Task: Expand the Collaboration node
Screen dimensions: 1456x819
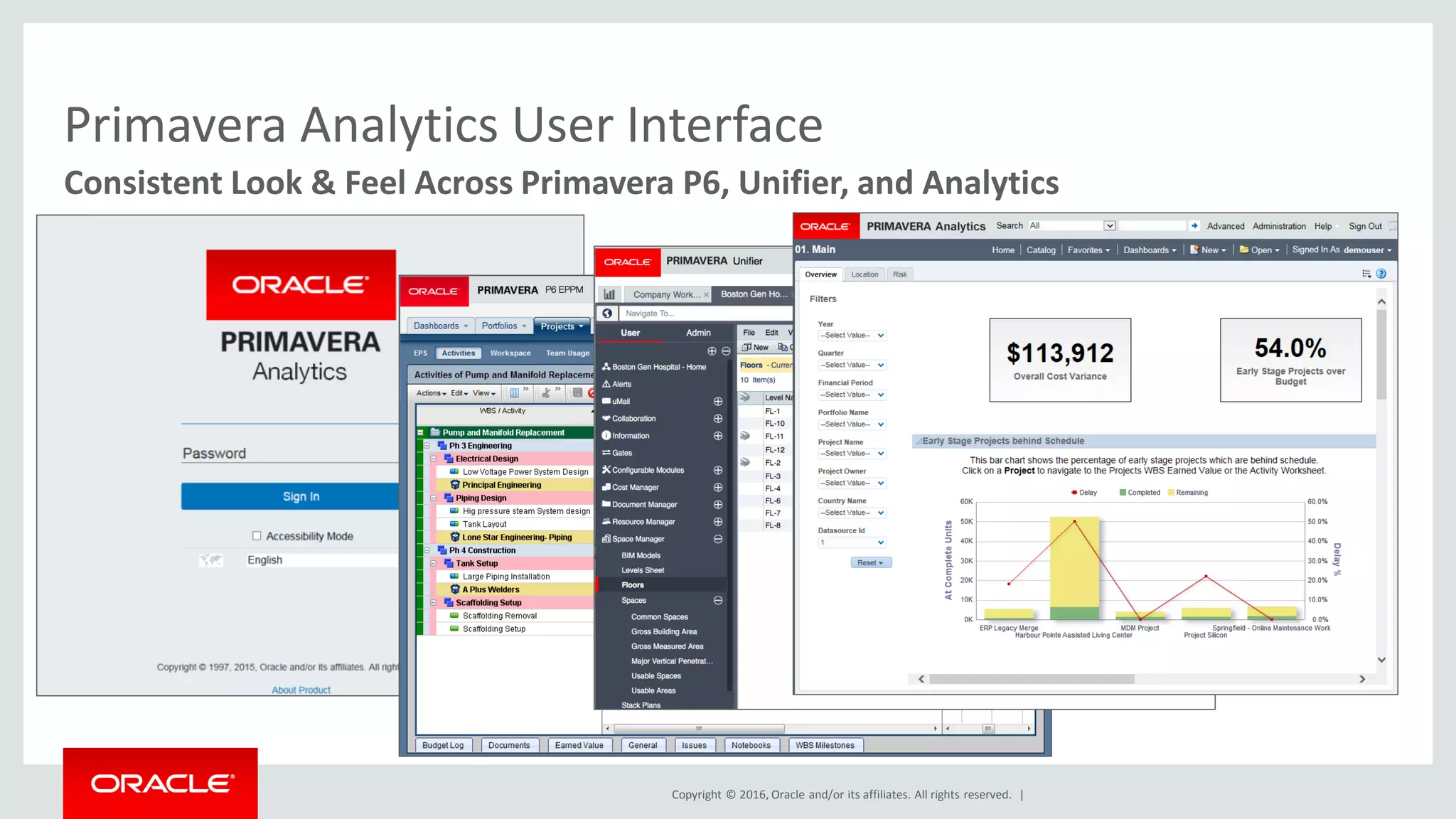Action: click(x=718, y=419)
